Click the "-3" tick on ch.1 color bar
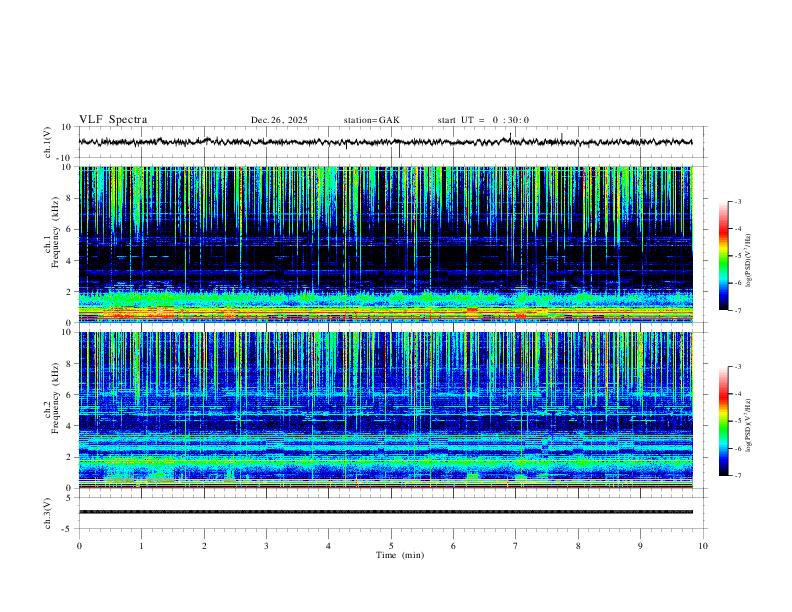The width and height of the screenshot is (792, 612). [x=738, y=202]
